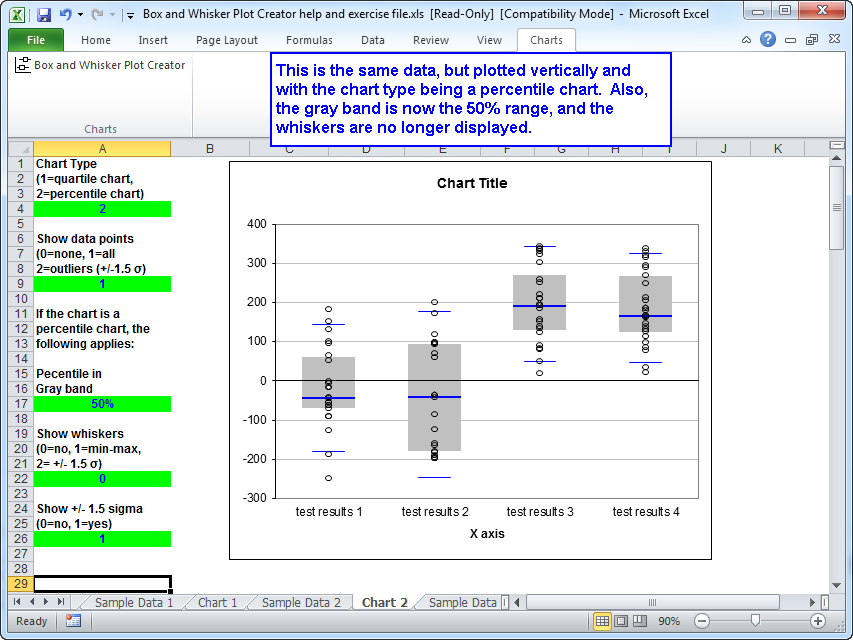
Task: Click the zoom out minus button
Action: 702,621
